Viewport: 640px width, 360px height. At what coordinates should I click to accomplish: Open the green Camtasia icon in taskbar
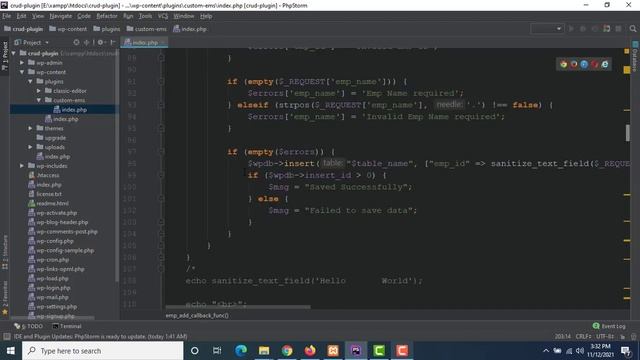(379, 351)
